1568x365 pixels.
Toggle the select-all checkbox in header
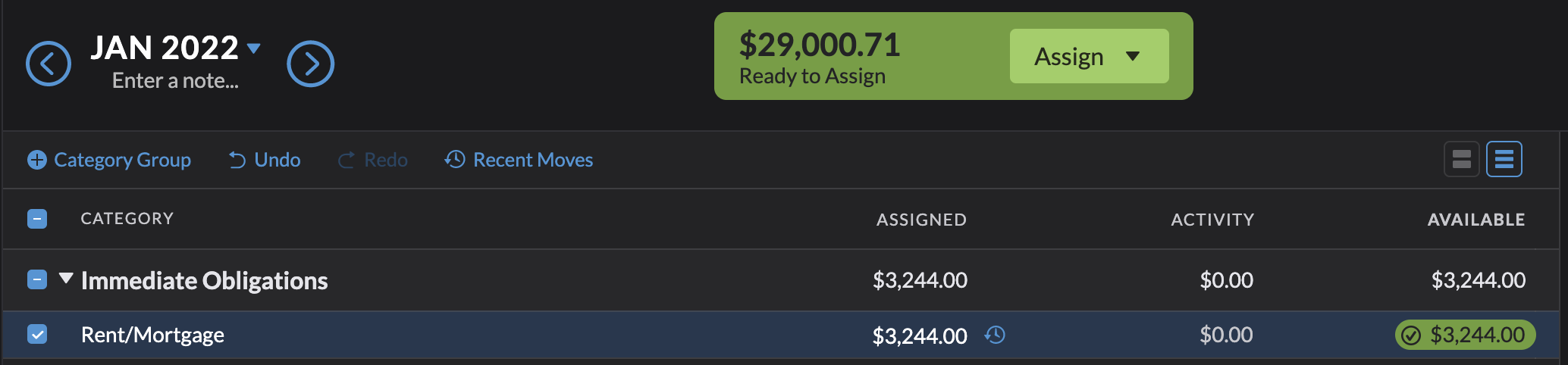point(37,219)
